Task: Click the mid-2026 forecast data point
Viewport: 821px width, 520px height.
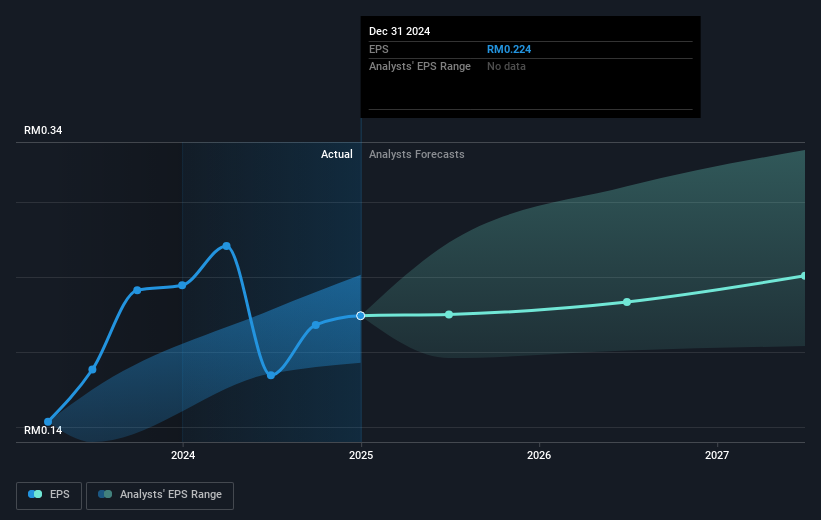Action: (x=627, y=302)
